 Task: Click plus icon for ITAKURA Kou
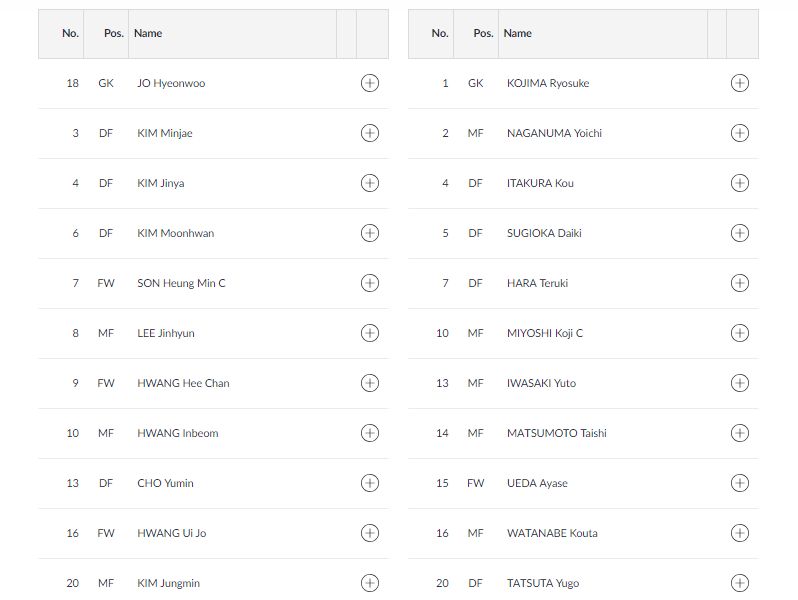(x=740, y=183)
